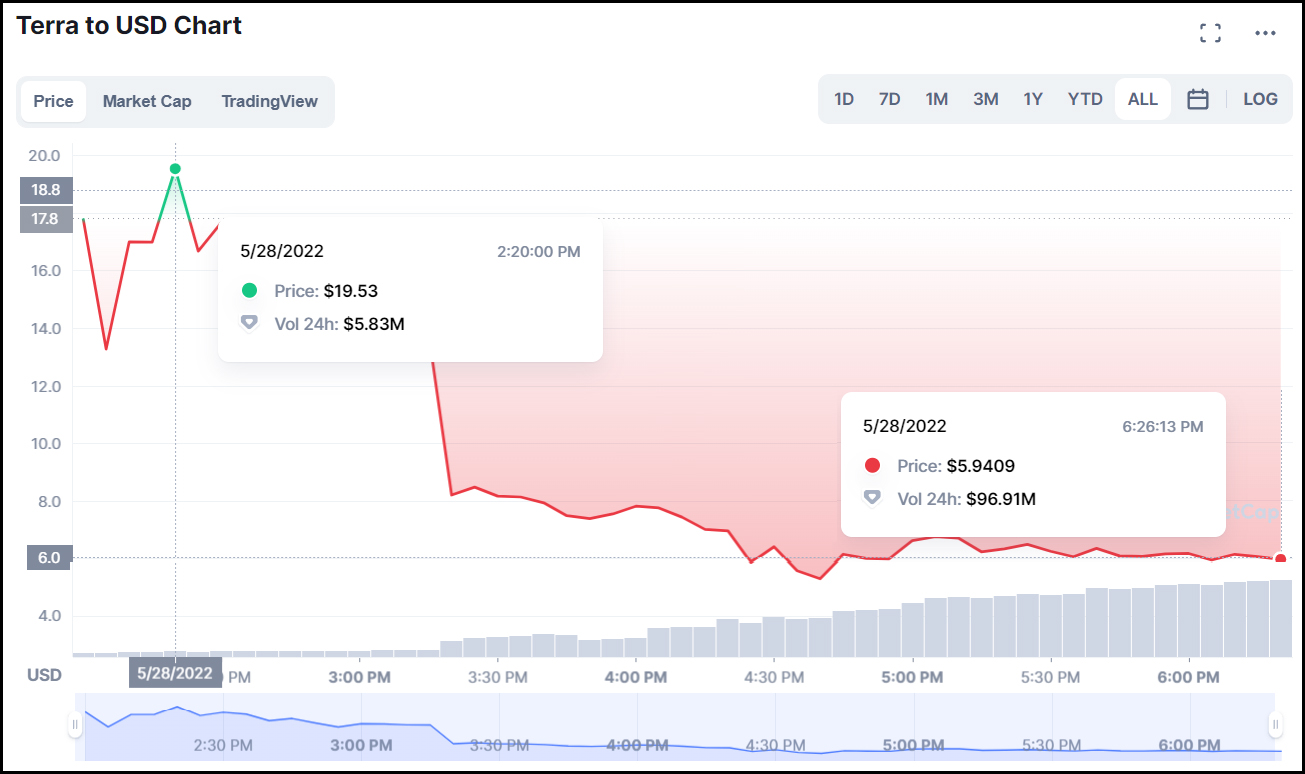Switch to the TradingView tab
Viewport: 1305px width, 774px height.
pyautogui.click(x=269, y=101)
